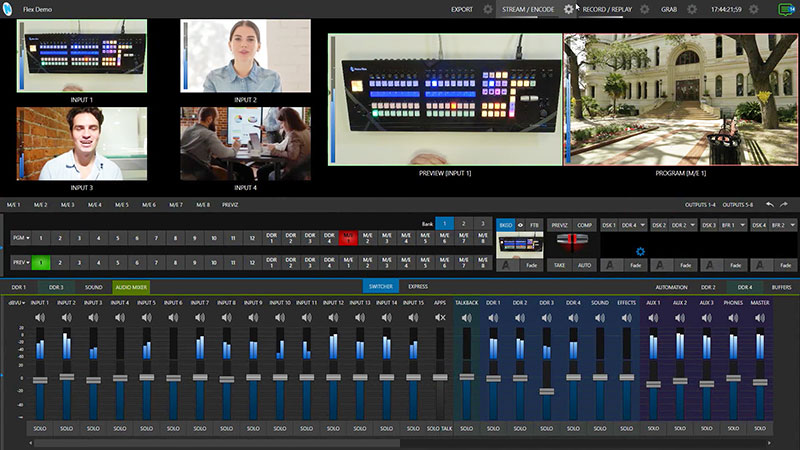
Task: Mute Input 2 speaker icon
Action: (x=66, y=317)
